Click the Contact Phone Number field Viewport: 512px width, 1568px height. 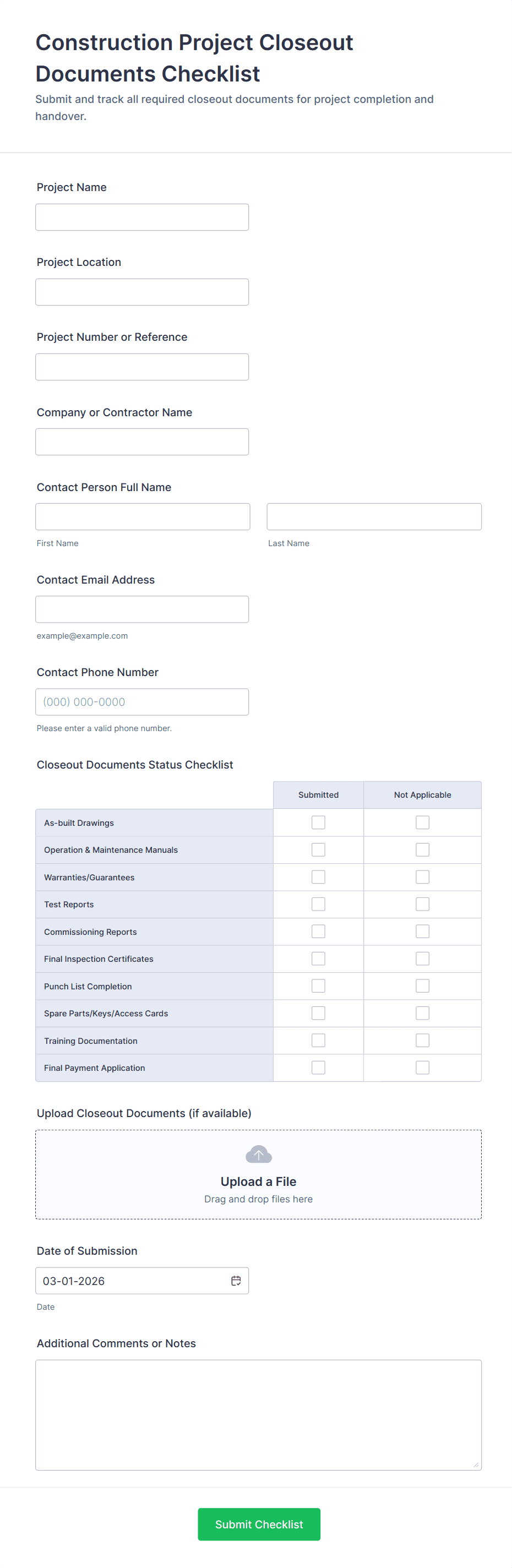click(x=142, y=702)
